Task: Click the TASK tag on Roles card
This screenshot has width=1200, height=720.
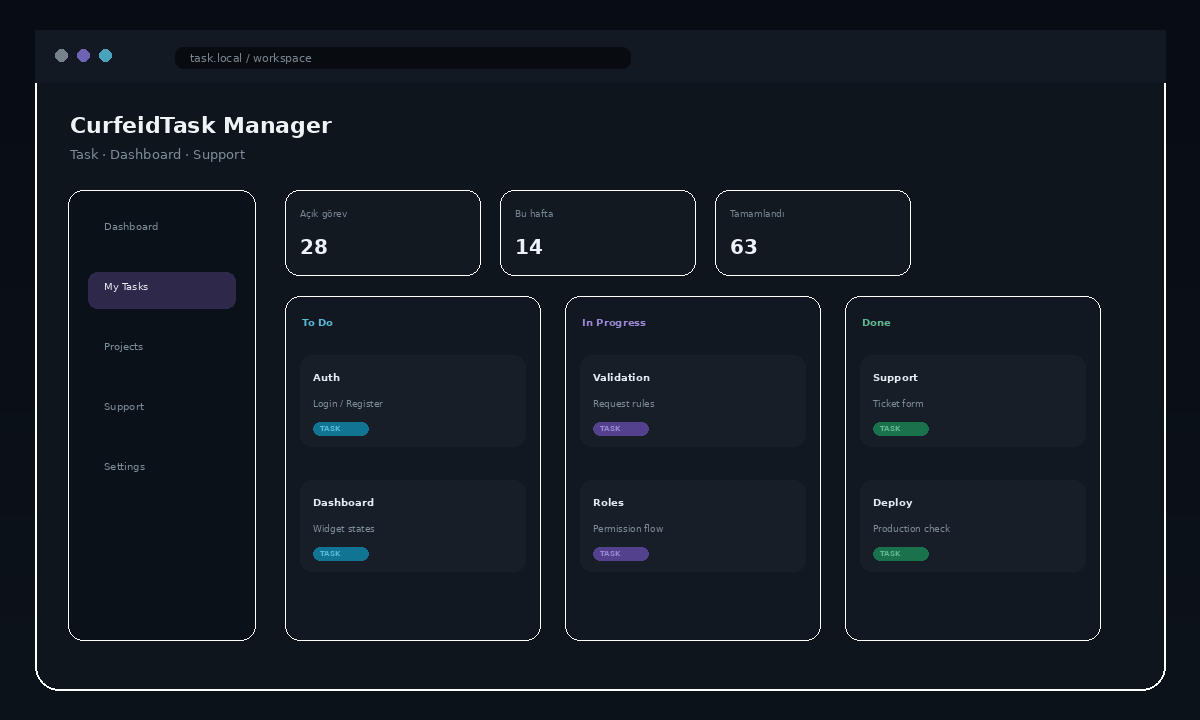Action: tap(621, 554)
